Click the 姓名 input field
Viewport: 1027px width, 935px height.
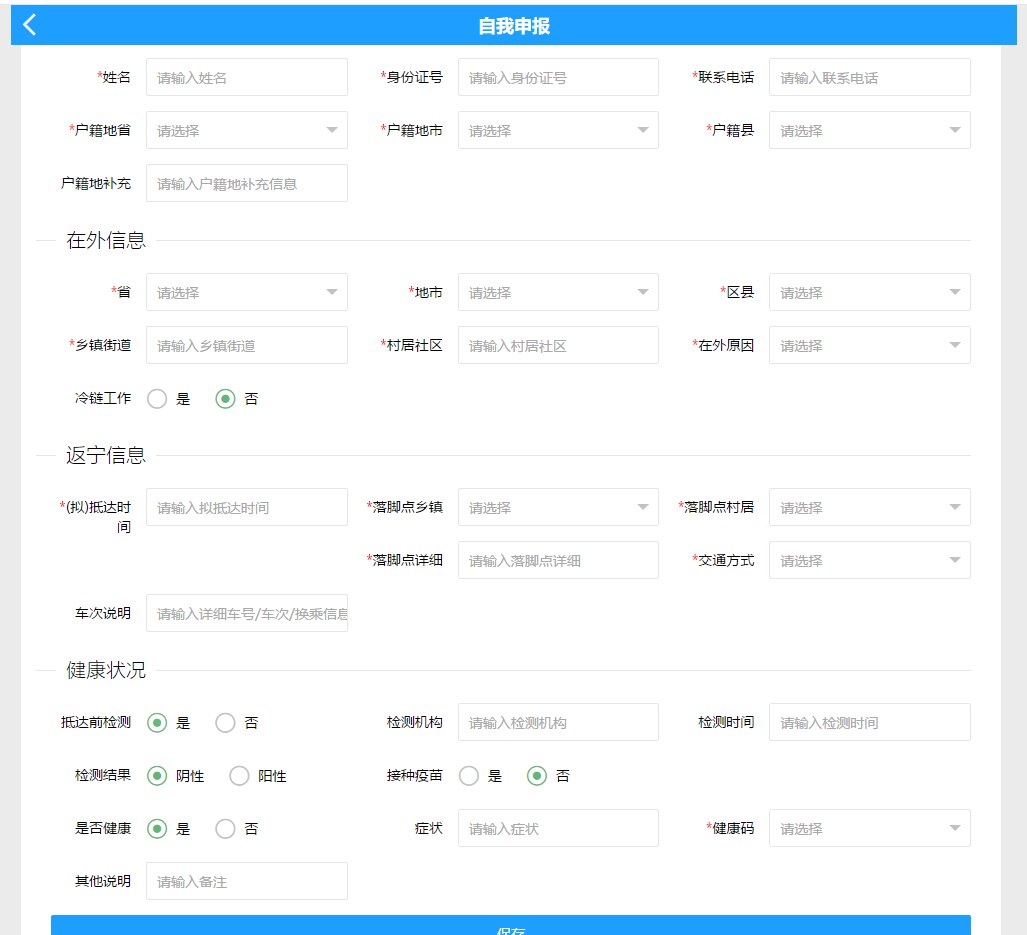click(x=246, y=77)
